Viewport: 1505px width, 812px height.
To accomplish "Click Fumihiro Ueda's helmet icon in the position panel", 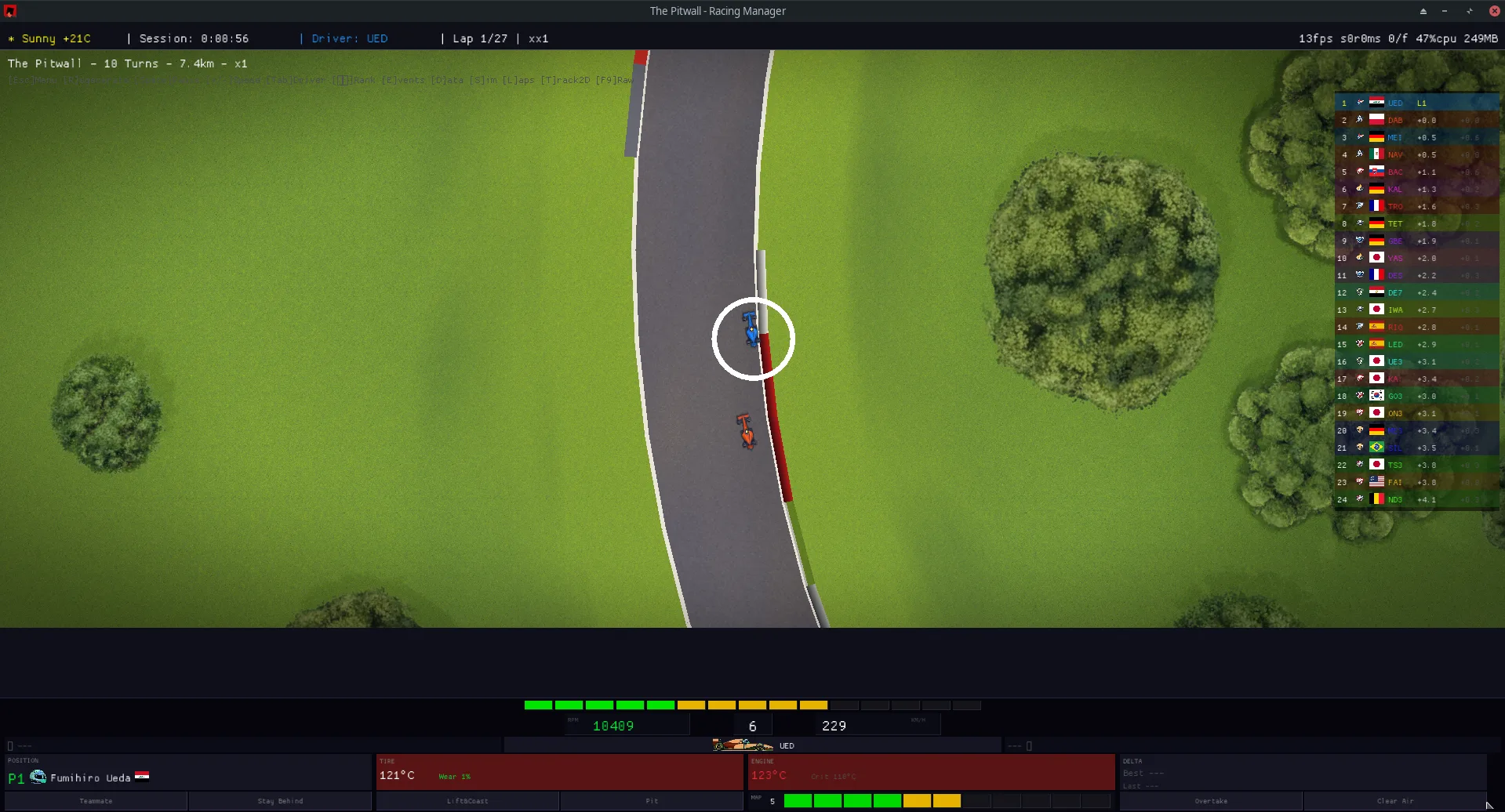I will coord(38,777).
